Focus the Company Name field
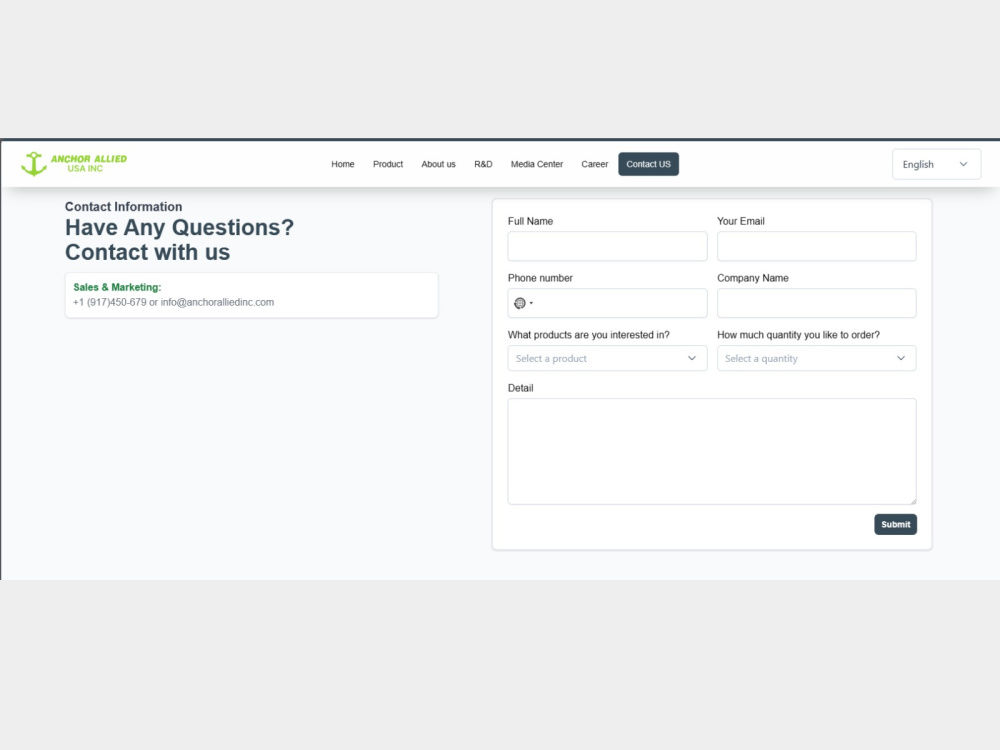Screen dimensions: 1000x750 pyautogui.click(x=816, y=303)
